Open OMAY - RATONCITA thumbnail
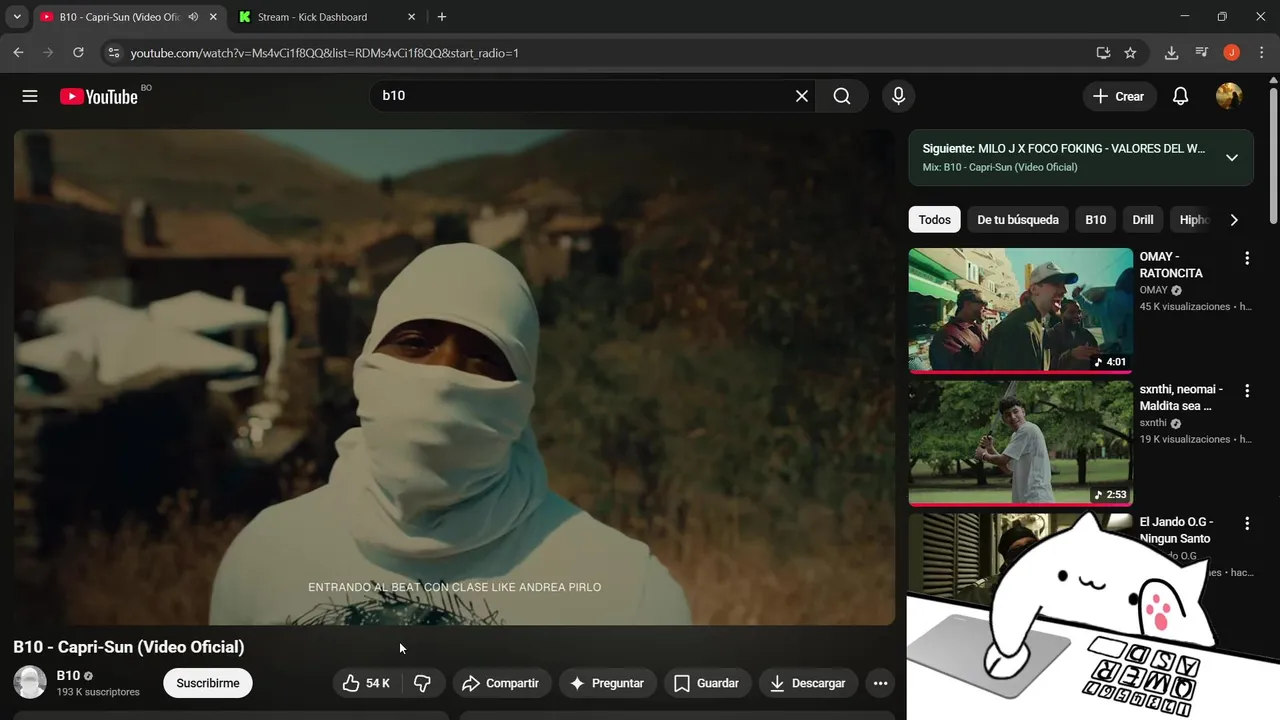Screen dimensions: 1280x720 click(x=1020, y=310)
